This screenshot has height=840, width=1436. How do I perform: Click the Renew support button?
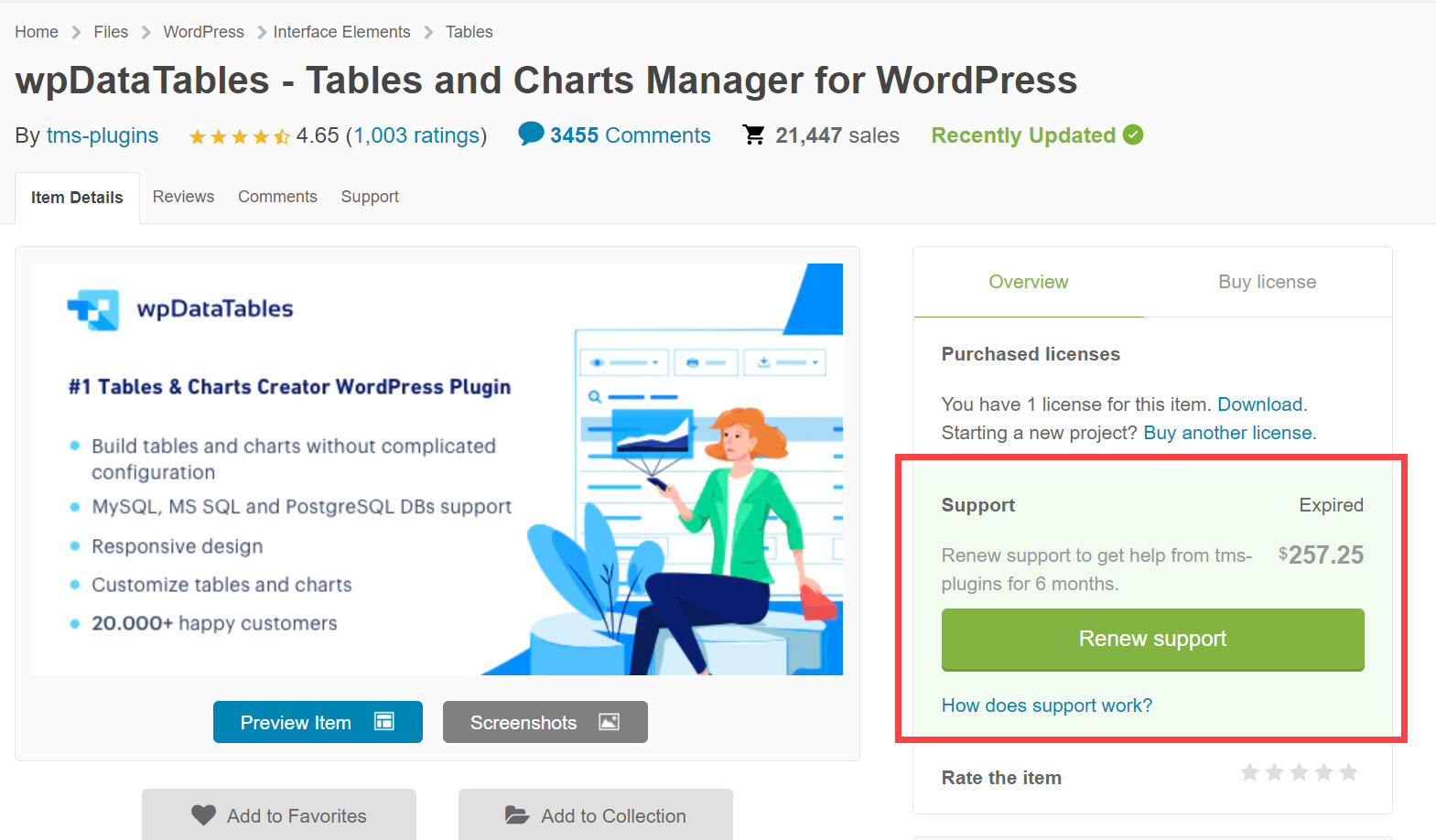[1153, 640]
